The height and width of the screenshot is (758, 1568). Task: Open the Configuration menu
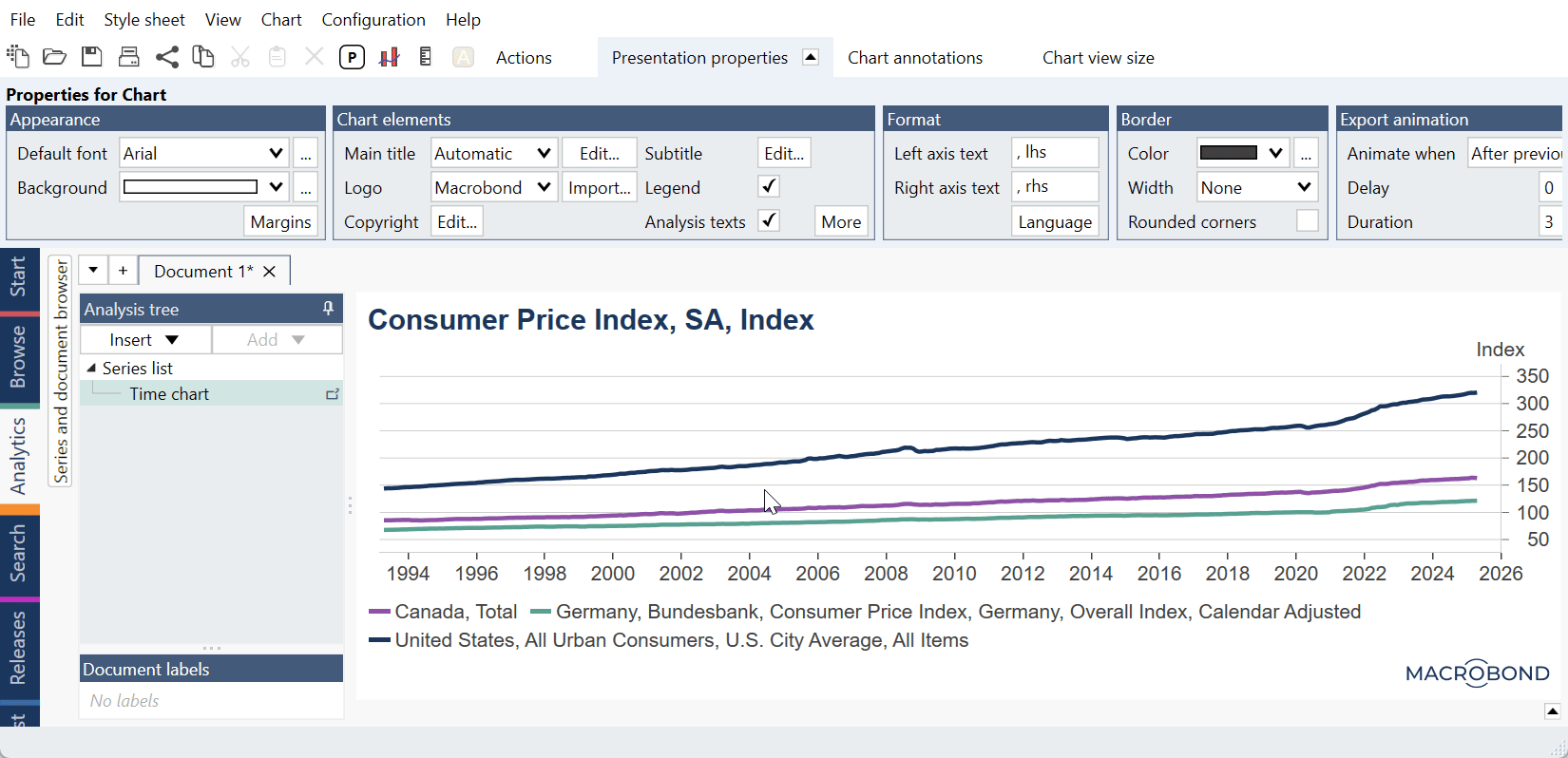[x=373, y=20]
